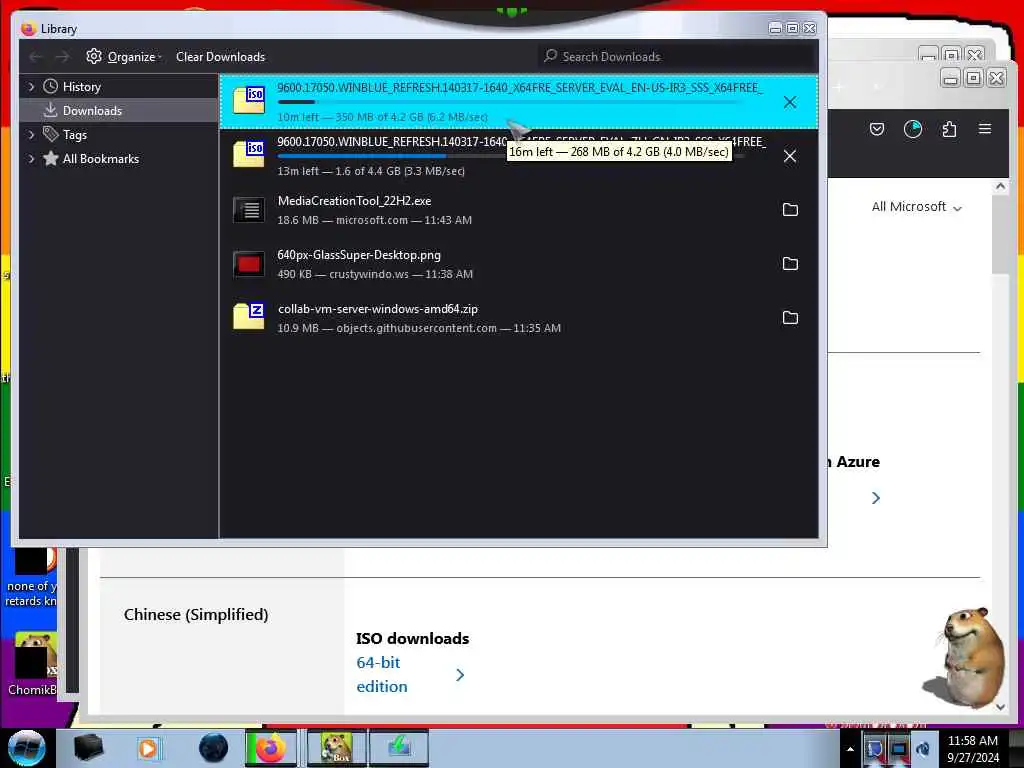Viewport: 1024px width, 768px height.
Task: Expand the All Bookmarks tree item
Action: [31, 159]
